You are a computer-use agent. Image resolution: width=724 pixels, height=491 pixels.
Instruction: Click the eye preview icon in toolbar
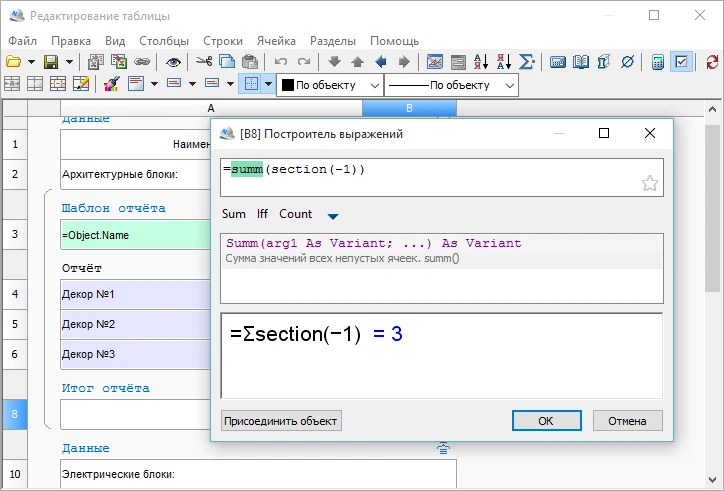click(173, 62)
